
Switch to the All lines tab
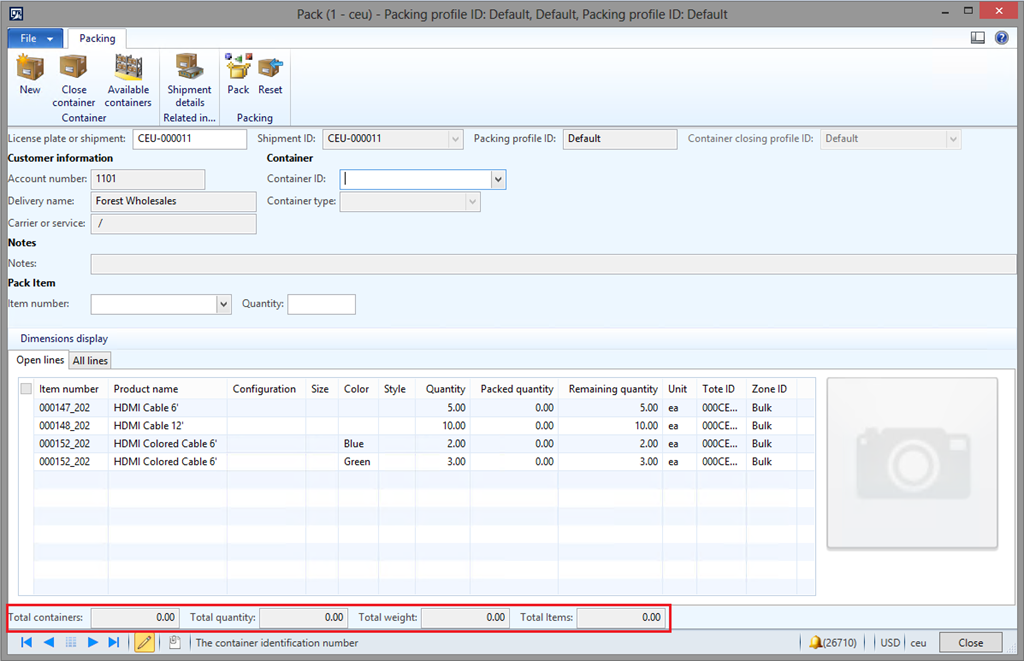click(89, 360)
